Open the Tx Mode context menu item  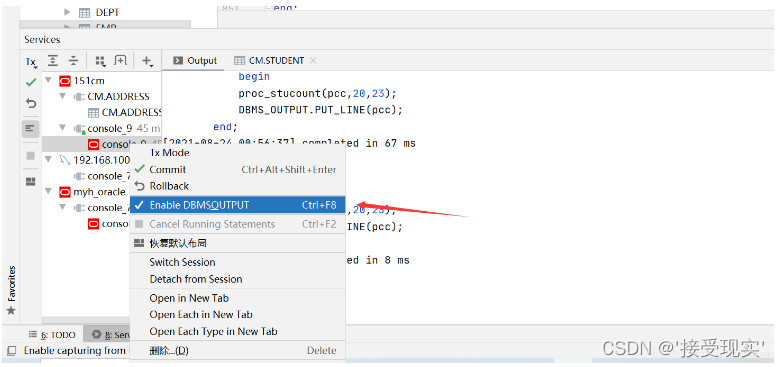coord(237,153)
